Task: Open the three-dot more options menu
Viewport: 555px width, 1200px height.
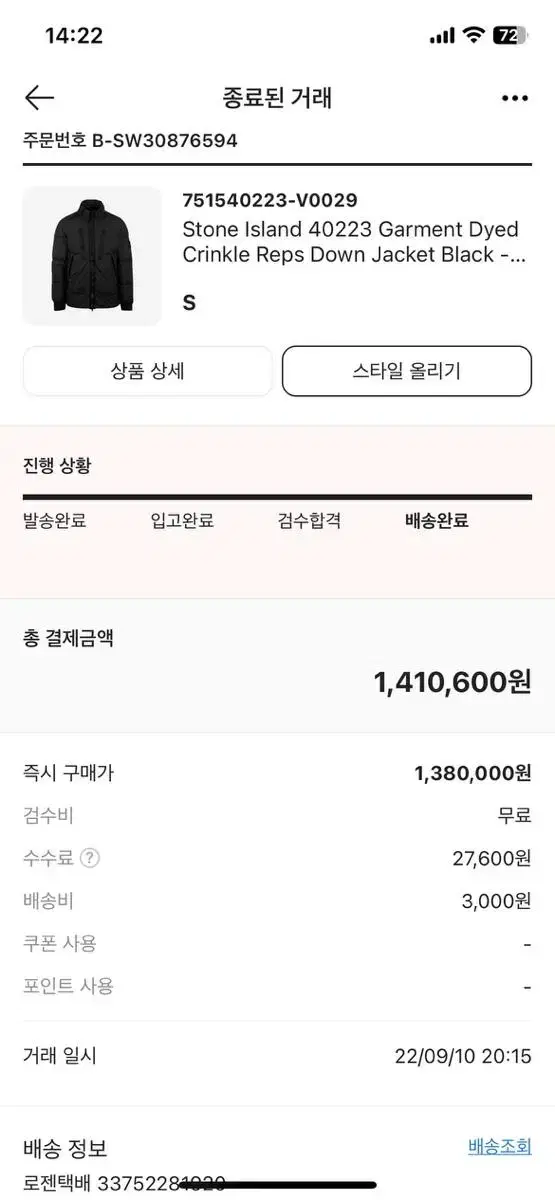Action: click(x=514, y=98)
